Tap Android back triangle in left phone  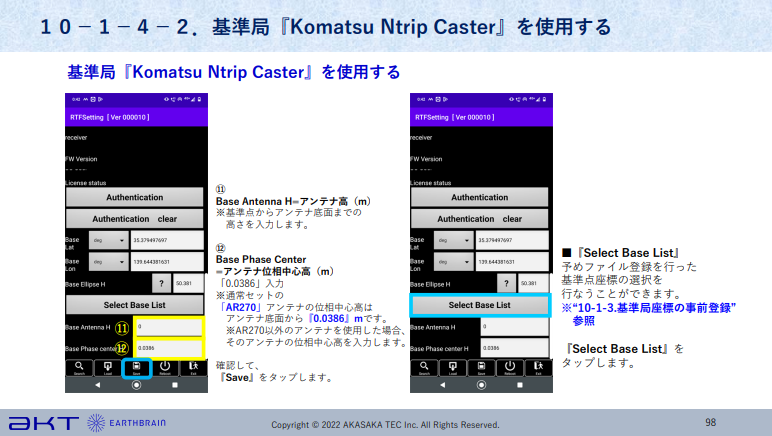pos(97,385)
